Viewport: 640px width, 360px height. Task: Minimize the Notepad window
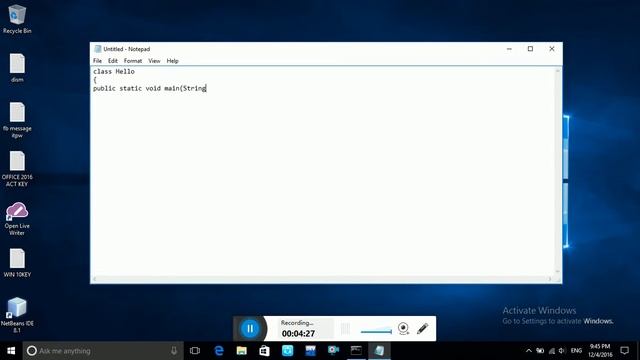pyautogui.click(x=509, y=49)
